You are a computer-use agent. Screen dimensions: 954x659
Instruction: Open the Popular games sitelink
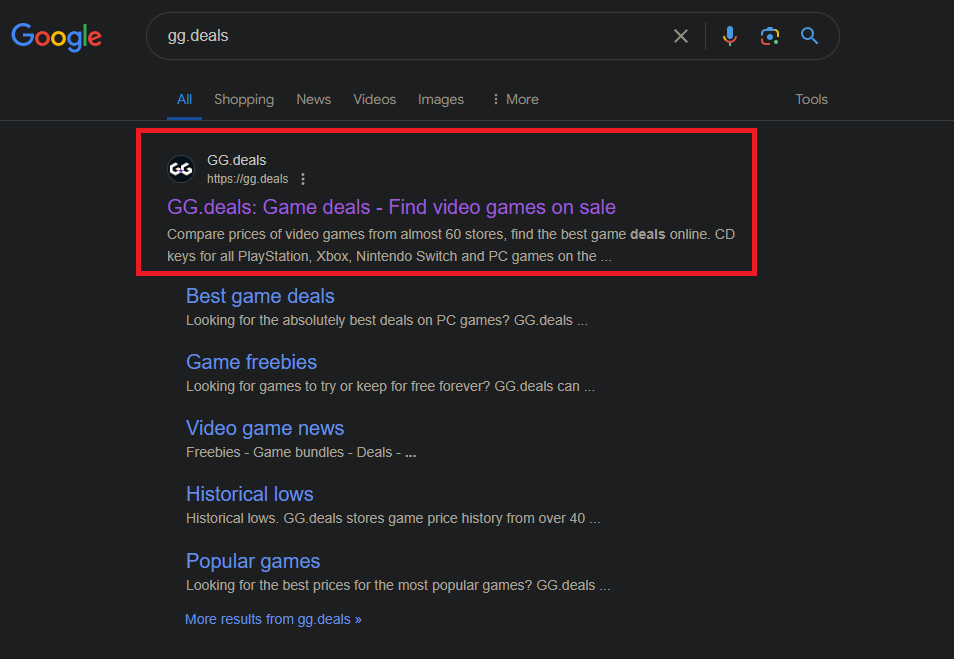click(252, 560)
